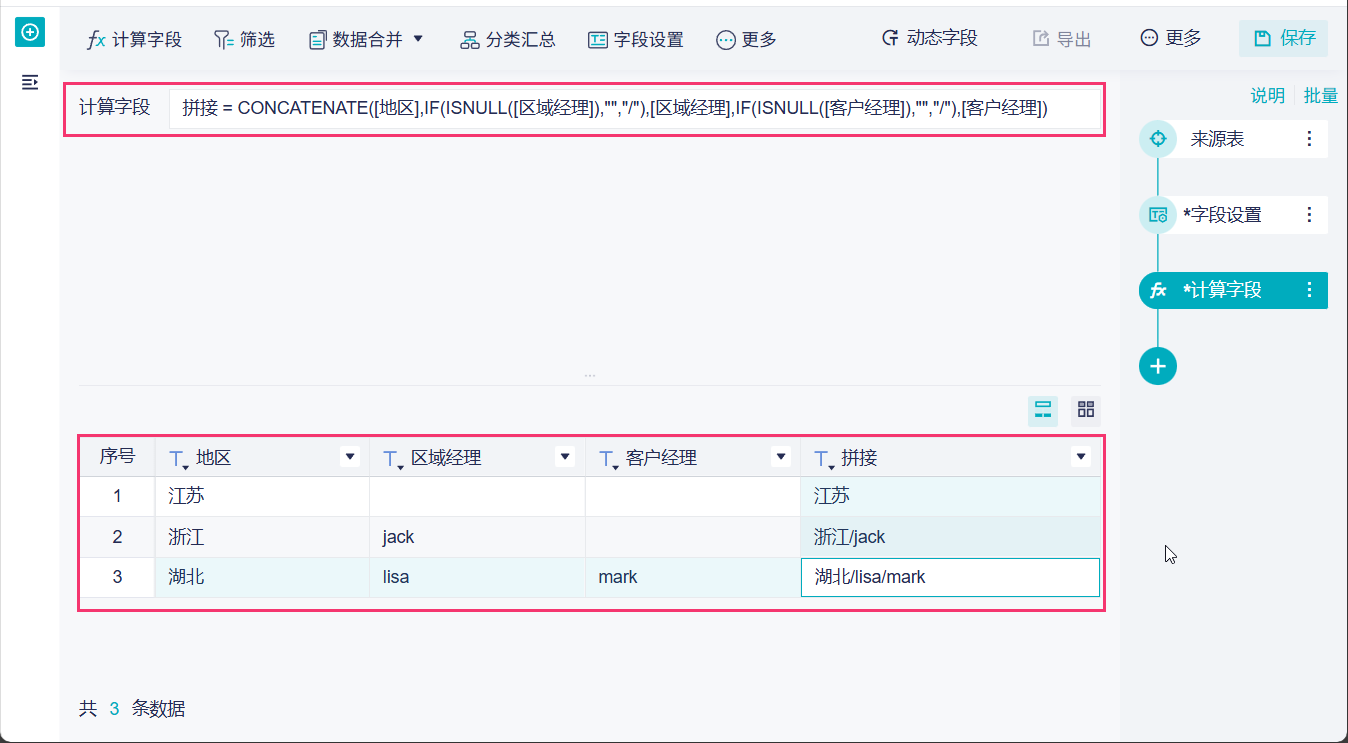Toggle the left sidebar collapse list icon
The height and width of the screenshot is (743, 1348).
[x=30, y=82]
